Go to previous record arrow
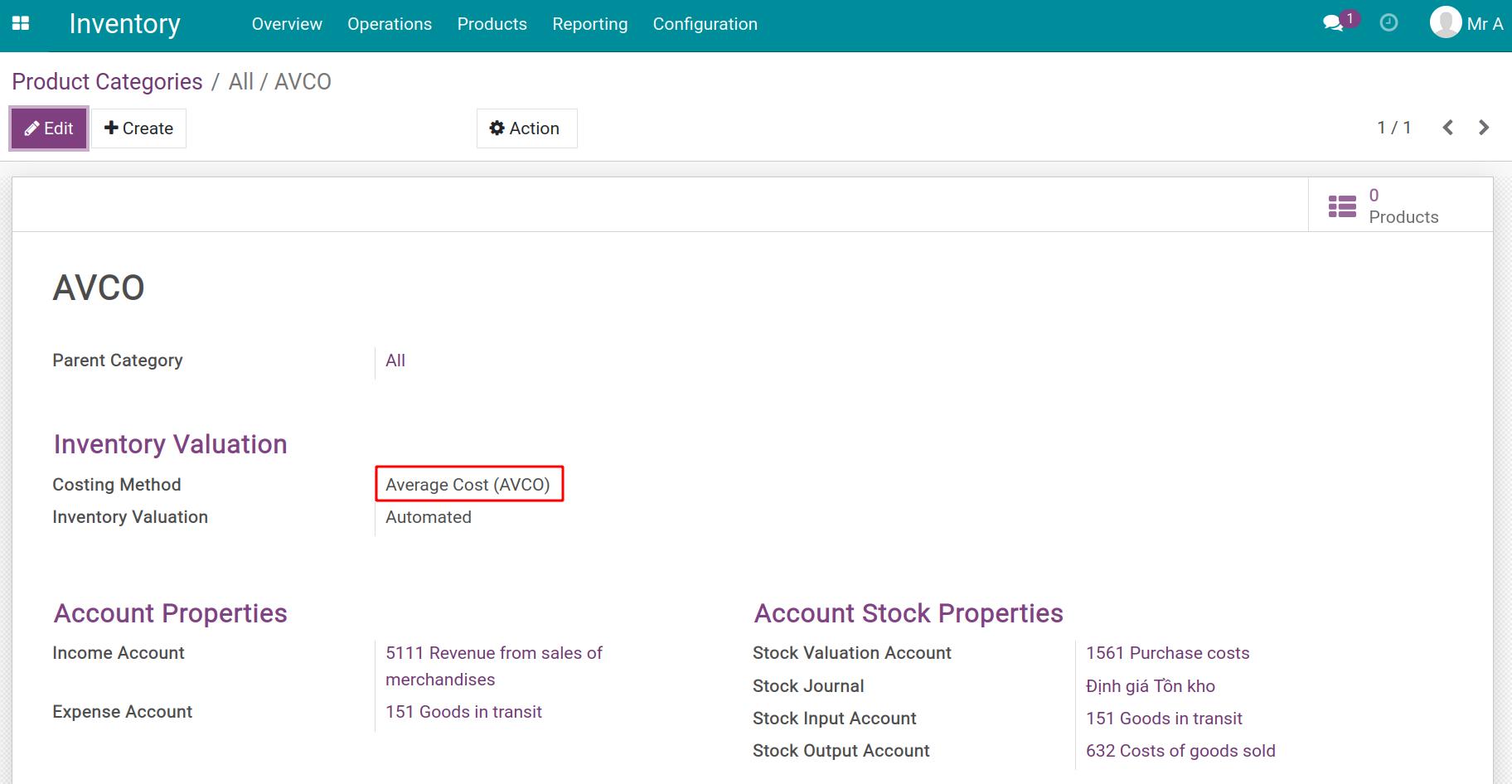 coord(1447,128)
